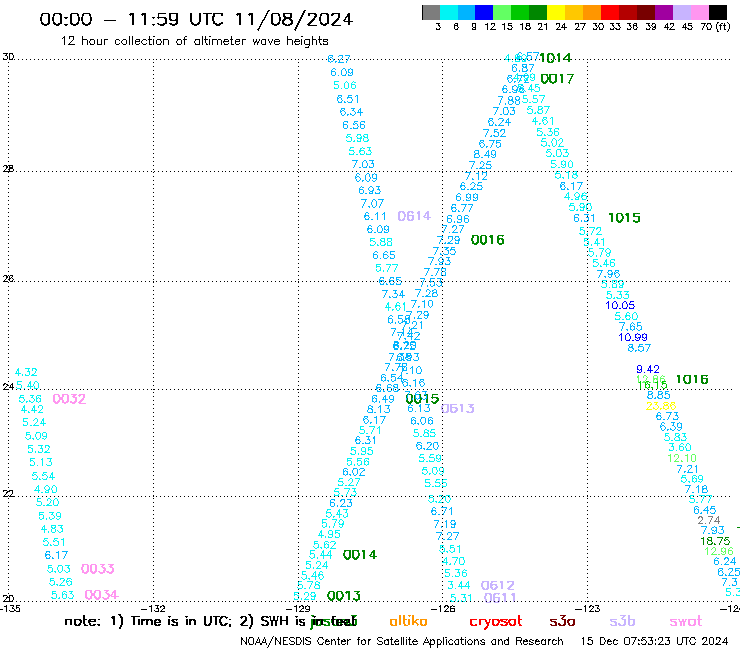
Task: Click the time stamp '0015'
Action: [422, 399]
